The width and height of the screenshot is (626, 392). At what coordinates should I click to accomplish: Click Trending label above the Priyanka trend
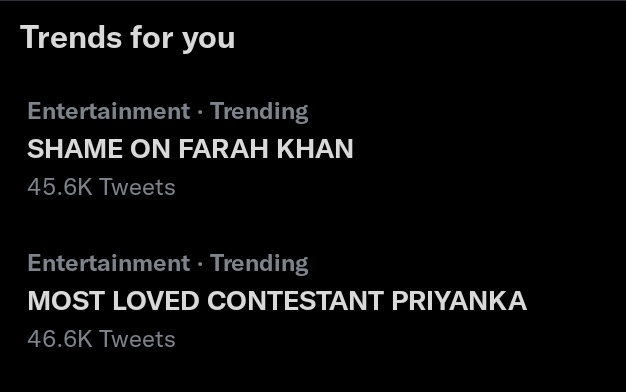point(259,263)
